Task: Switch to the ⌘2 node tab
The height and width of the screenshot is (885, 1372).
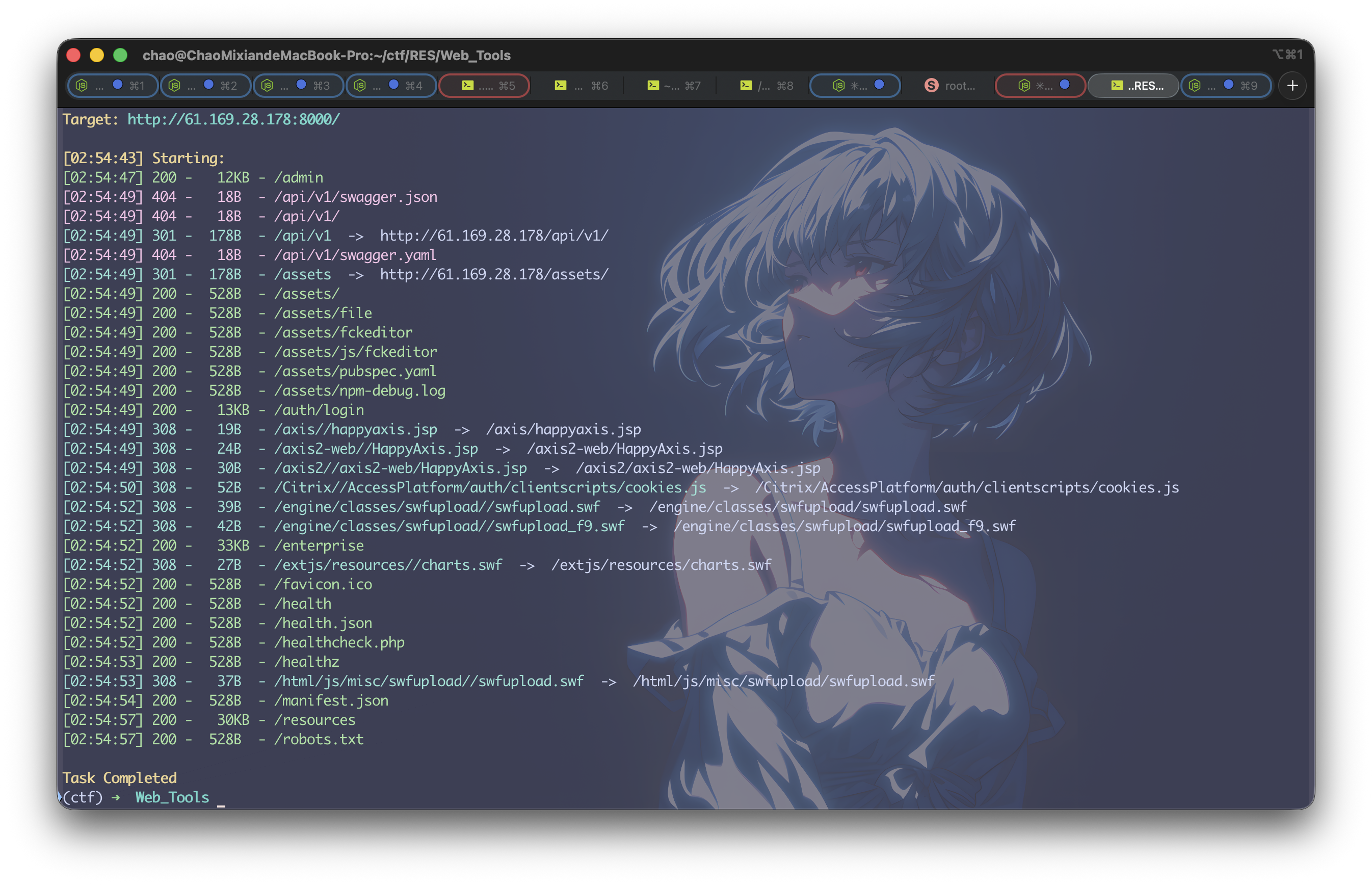Action: [204, 86]
